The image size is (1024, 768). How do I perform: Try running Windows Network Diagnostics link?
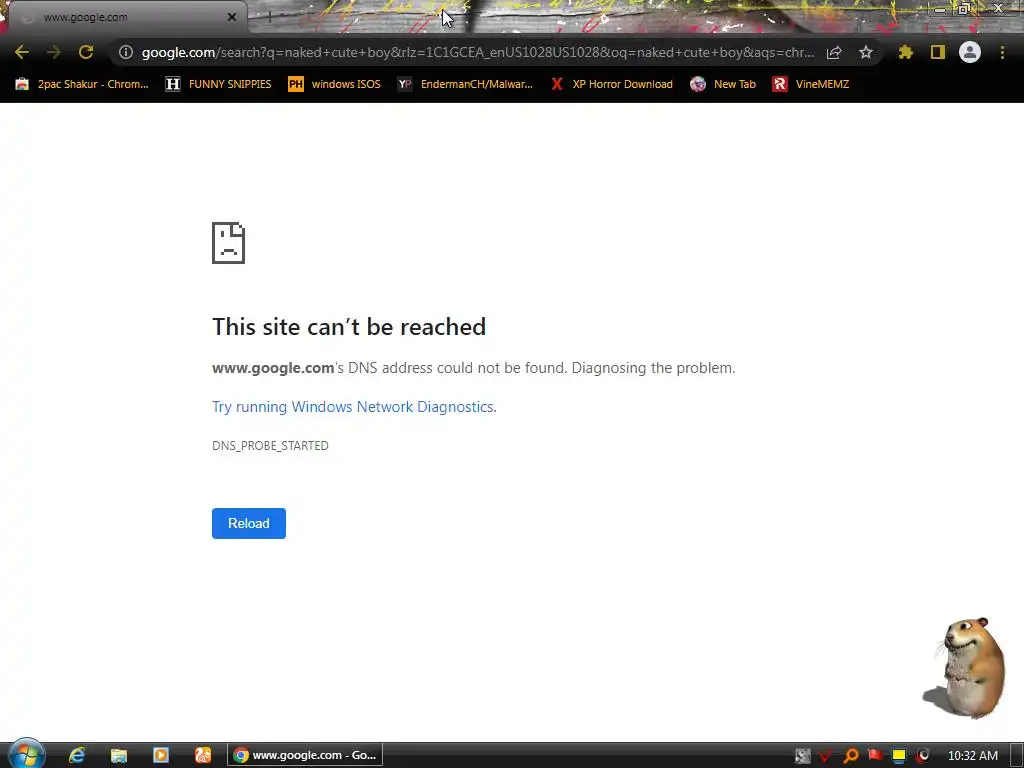tap(354, 407)
